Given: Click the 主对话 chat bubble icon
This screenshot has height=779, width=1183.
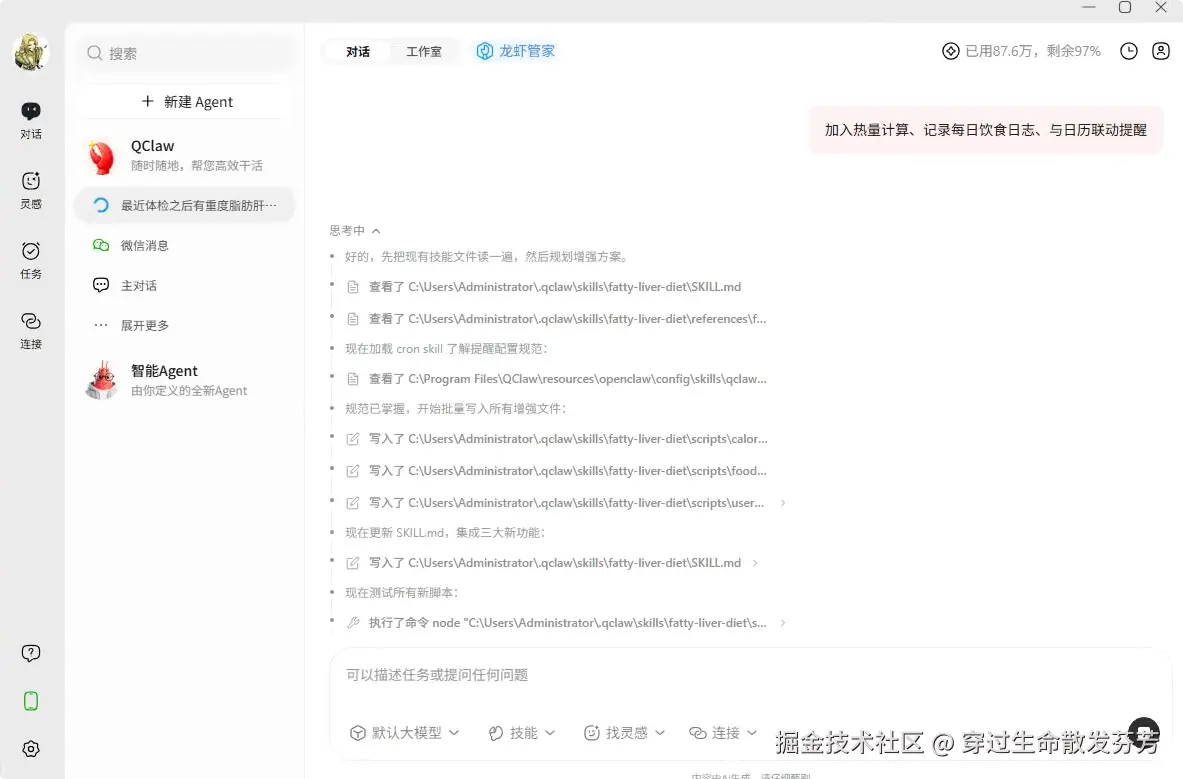Looking at the screenshot, I should tap(100, 285).
